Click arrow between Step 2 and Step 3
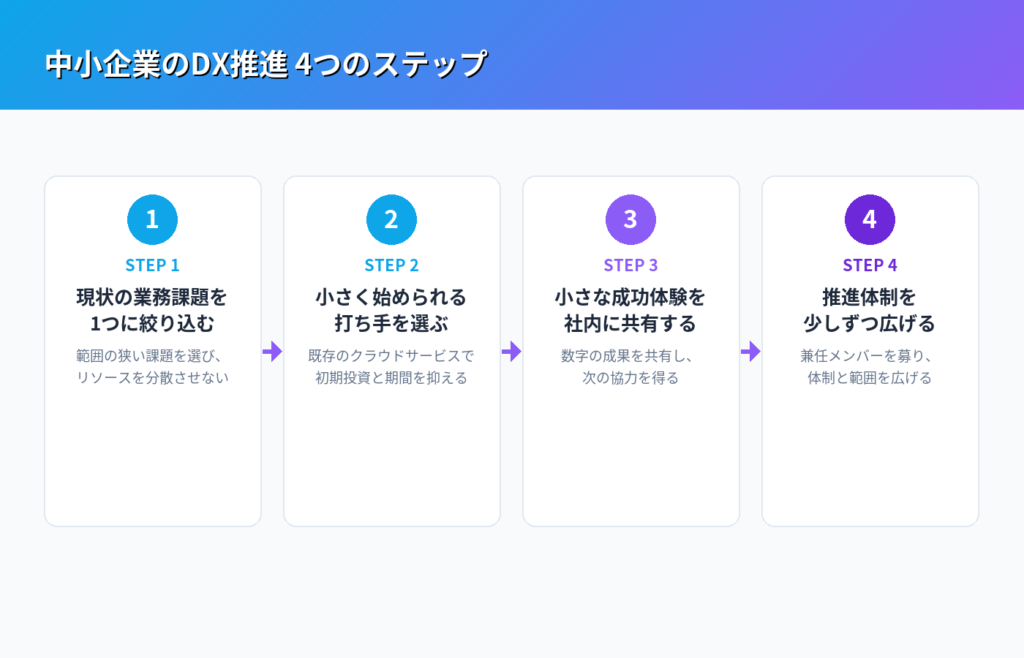The width and height of the screenshot is (1024, 658). tap(511, 351)
